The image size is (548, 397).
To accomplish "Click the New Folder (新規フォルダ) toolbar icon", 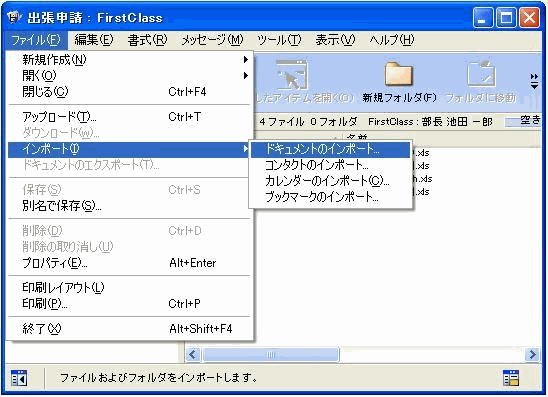I will [398, 74].
